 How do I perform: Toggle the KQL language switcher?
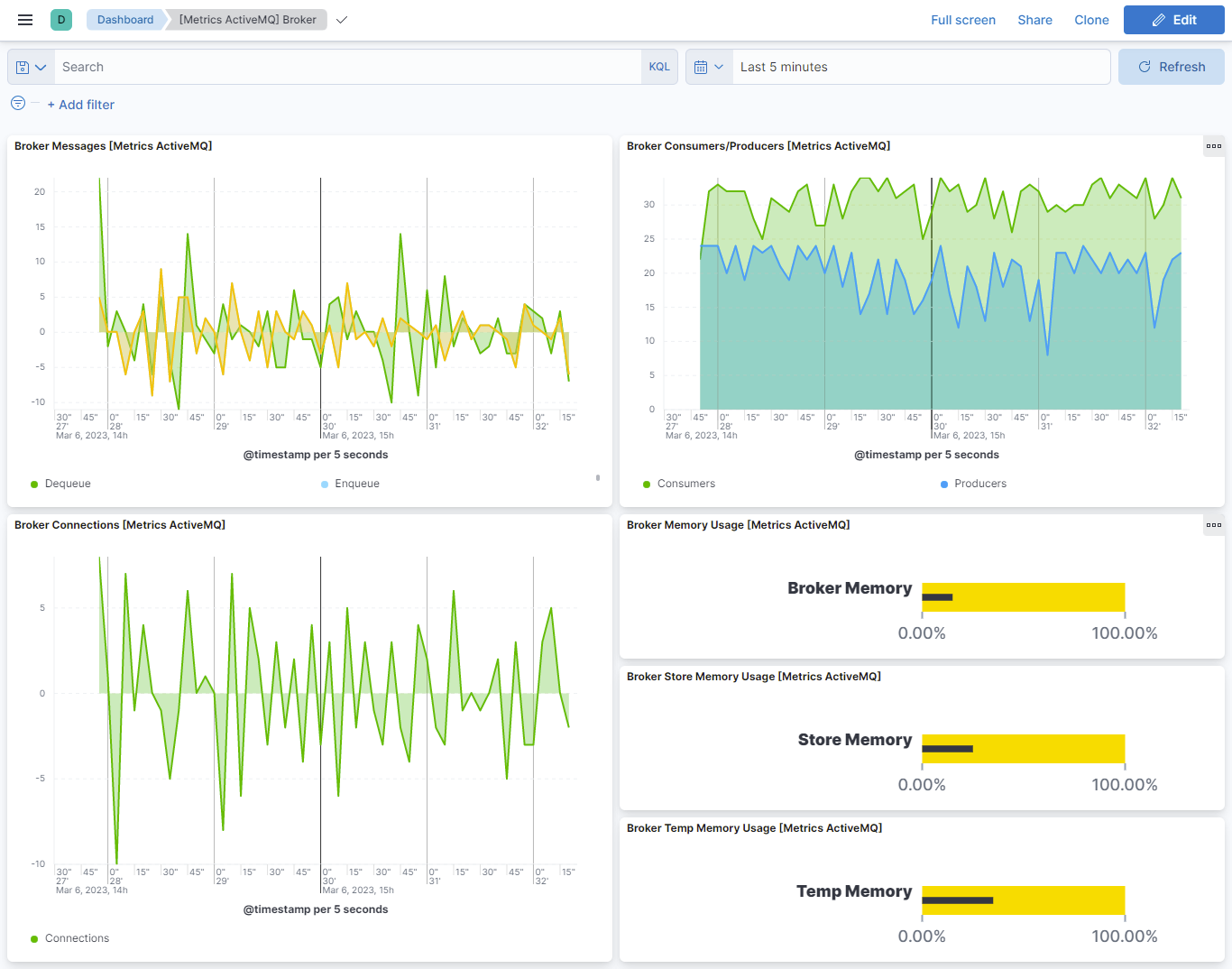tap(659, 67)
